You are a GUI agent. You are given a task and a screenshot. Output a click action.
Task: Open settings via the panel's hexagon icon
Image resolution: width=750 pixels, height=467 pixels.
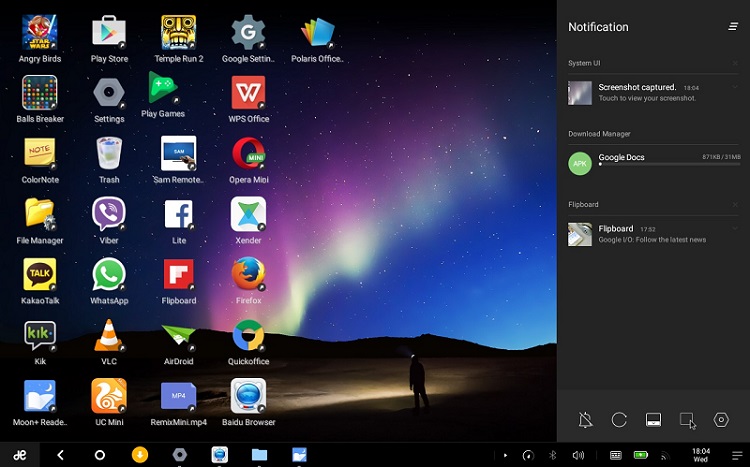[x=721, y=420]
